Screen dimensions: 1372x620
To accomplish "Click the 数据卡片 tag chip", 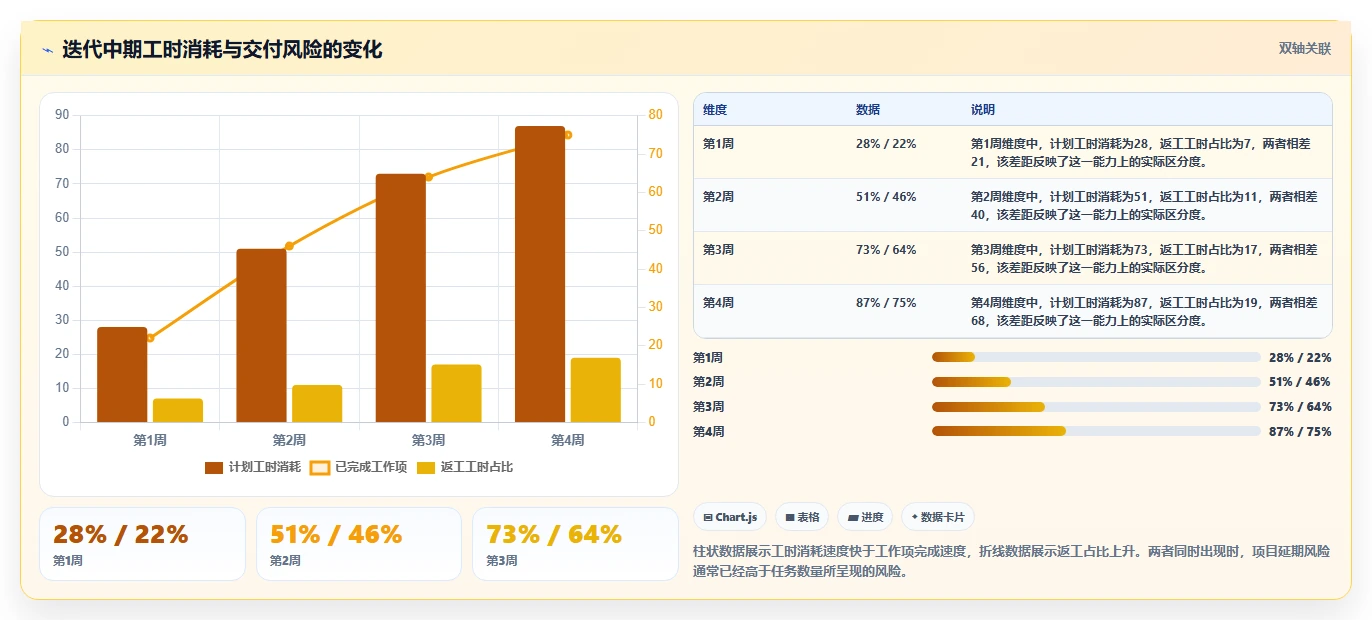I will pyautogui.click(x=937, y=517).
